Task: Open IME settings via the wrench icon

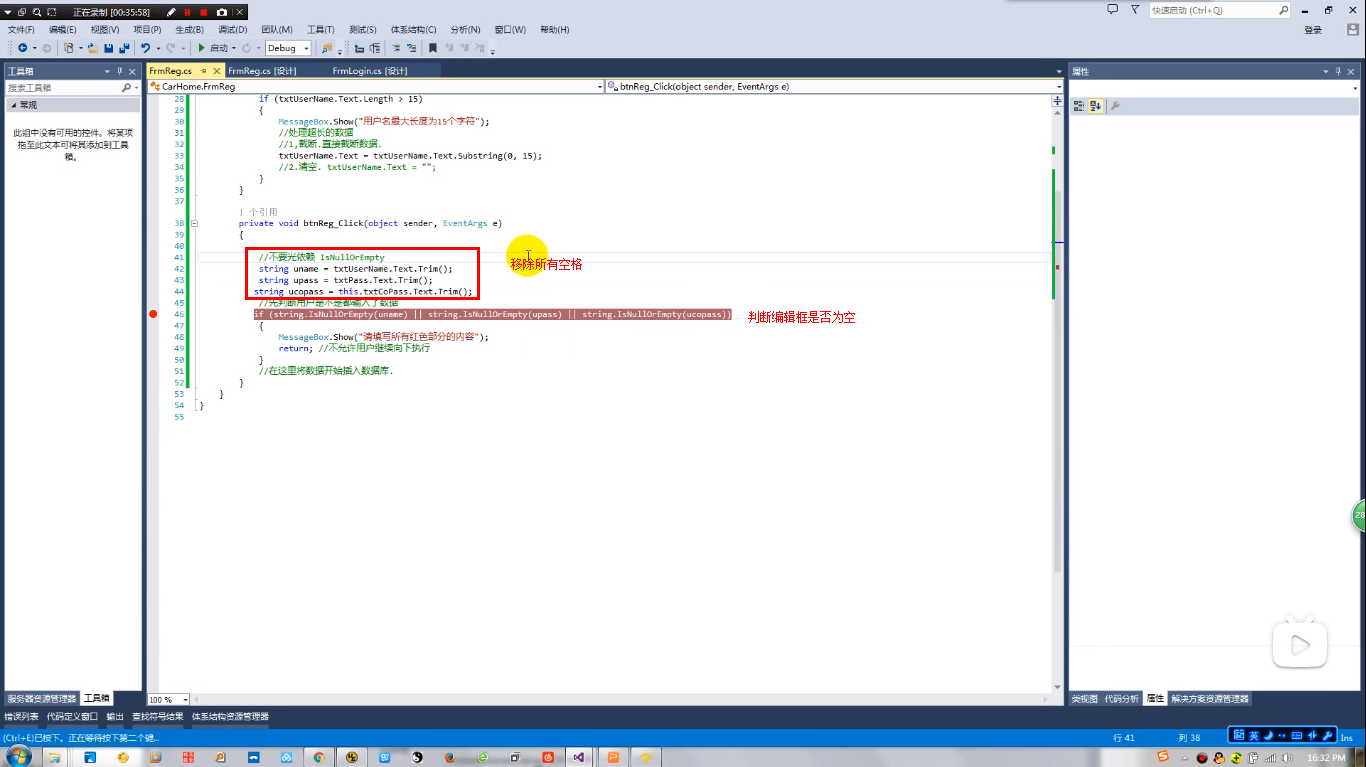Action: click(x=1328, y=735)
